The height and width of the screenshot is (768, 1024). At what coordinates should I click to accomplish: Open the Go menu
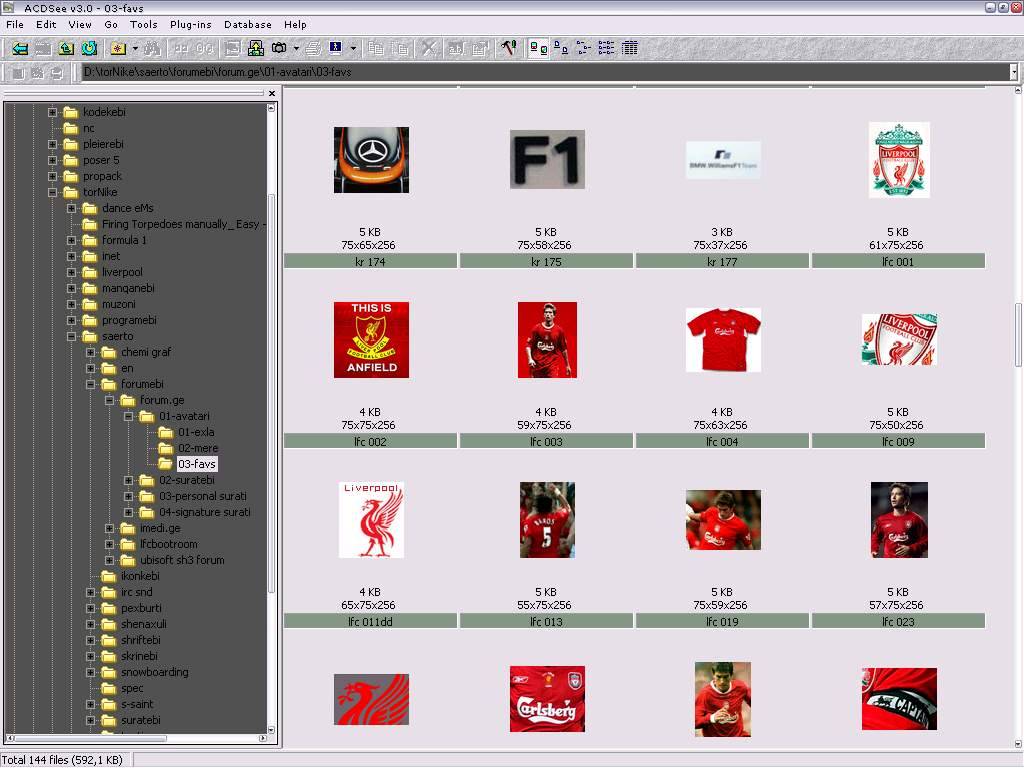[x=111, y=25]
